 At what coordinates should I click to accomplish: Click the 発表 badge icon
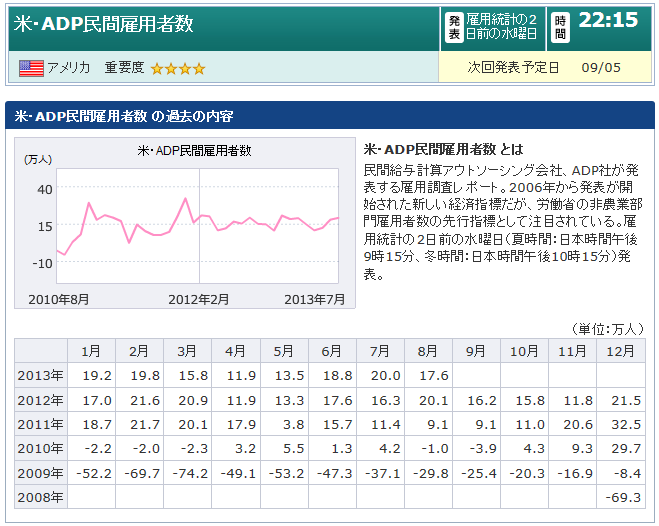tap(454, 27)
